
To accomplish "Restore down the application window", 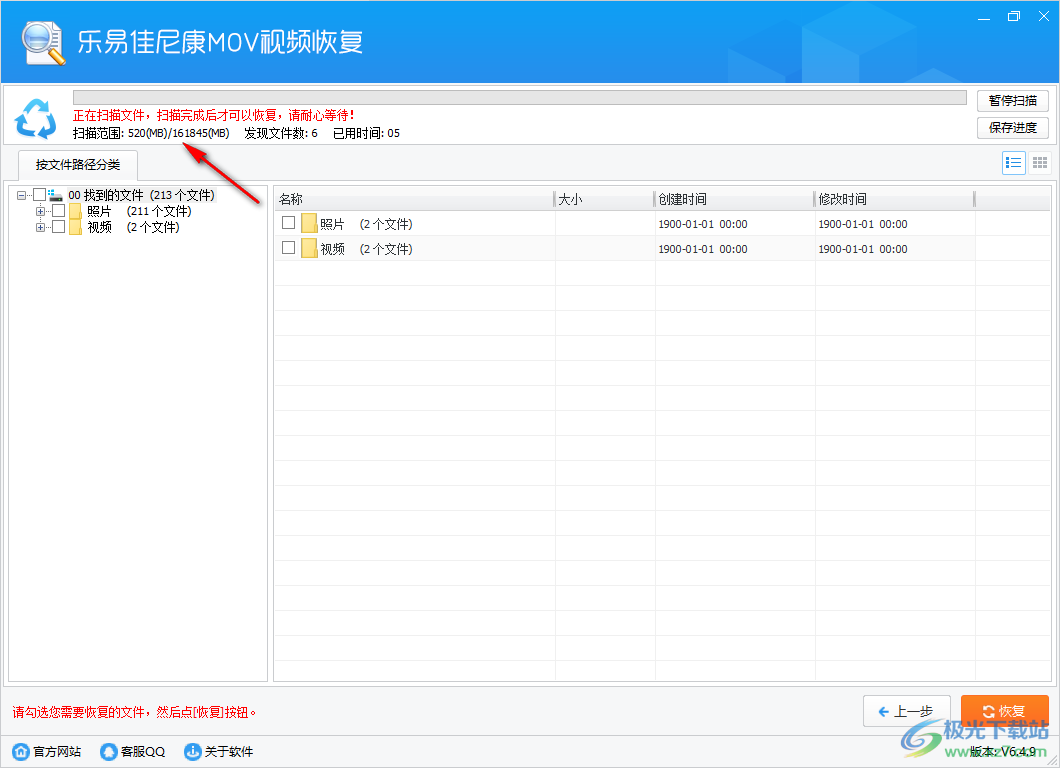I will click(x=1013, y=17).
